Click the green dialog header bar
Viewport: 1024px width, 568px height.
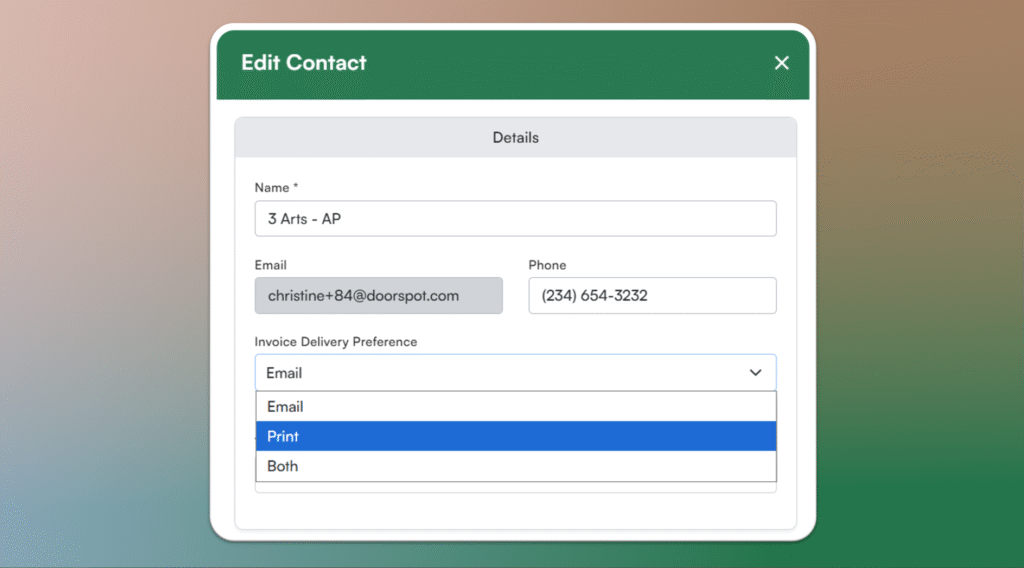tap(560, 63)
